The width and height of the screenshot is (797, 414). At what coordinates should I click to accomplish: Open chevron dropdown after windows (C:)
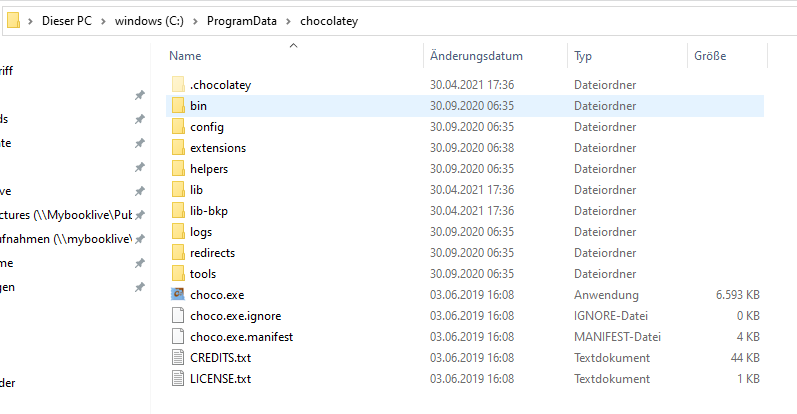tap(195, 21)
